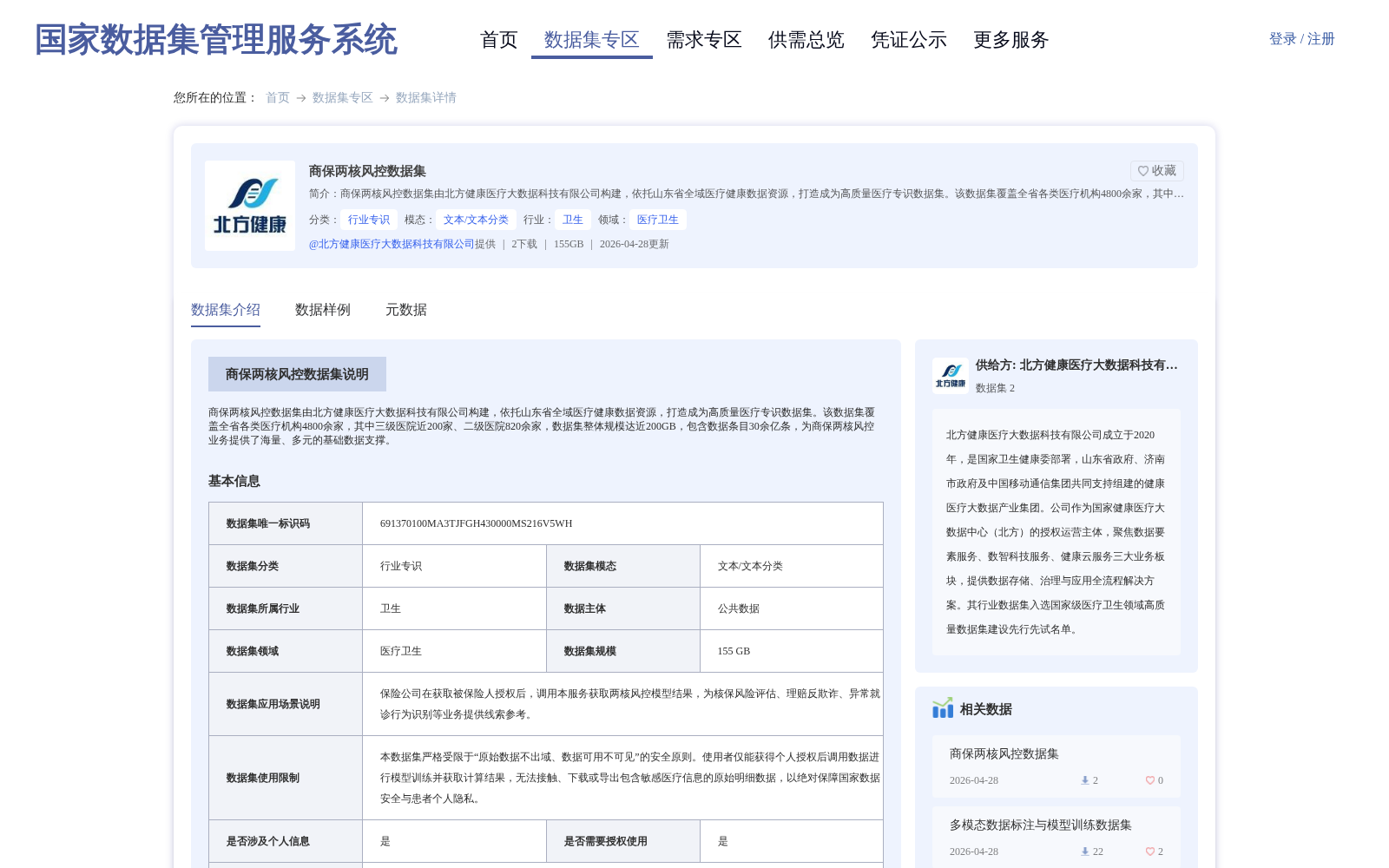
Task: Click 2026-04-28更新 in dataset header
Action: (635, 244)
